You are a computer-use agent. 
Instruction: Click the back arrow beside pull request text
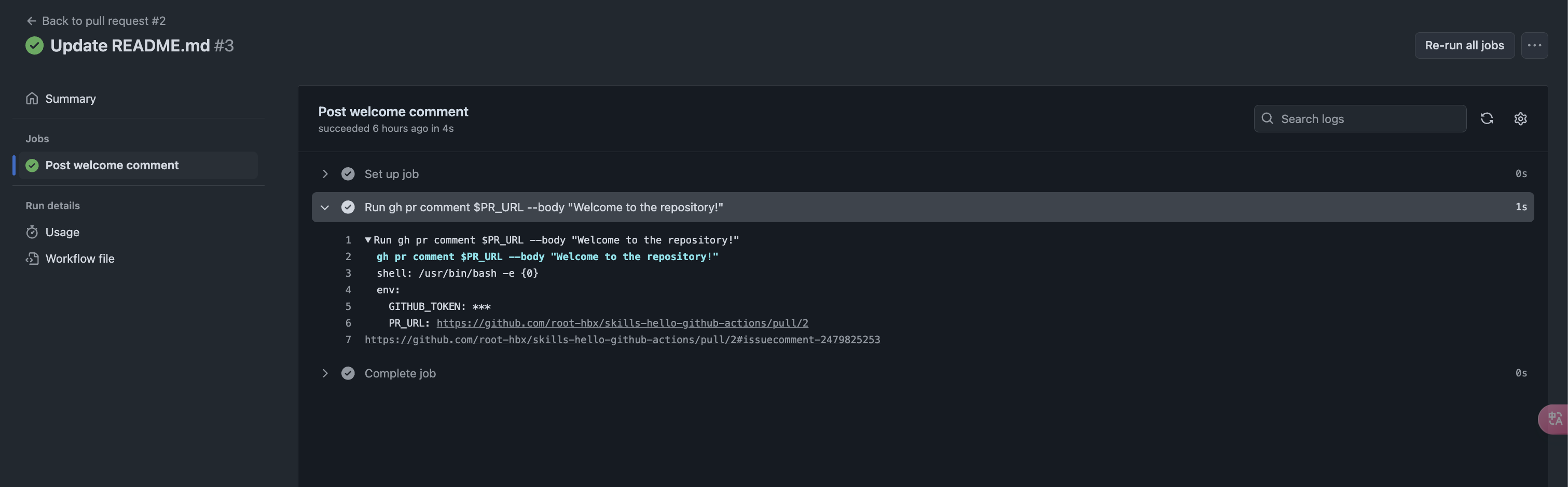[32, 20]
